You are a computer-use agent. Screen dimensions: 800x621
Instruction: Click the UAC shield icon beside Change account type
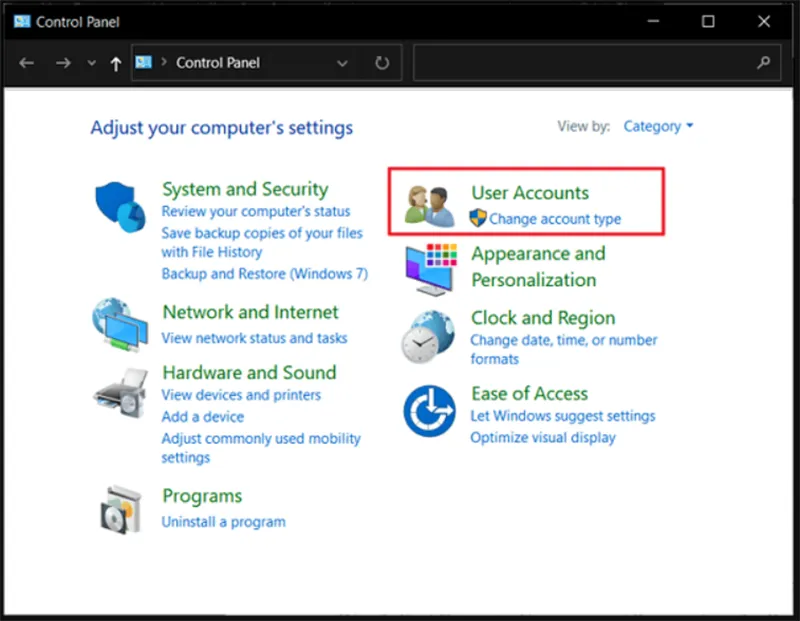[x=478, y=218]
